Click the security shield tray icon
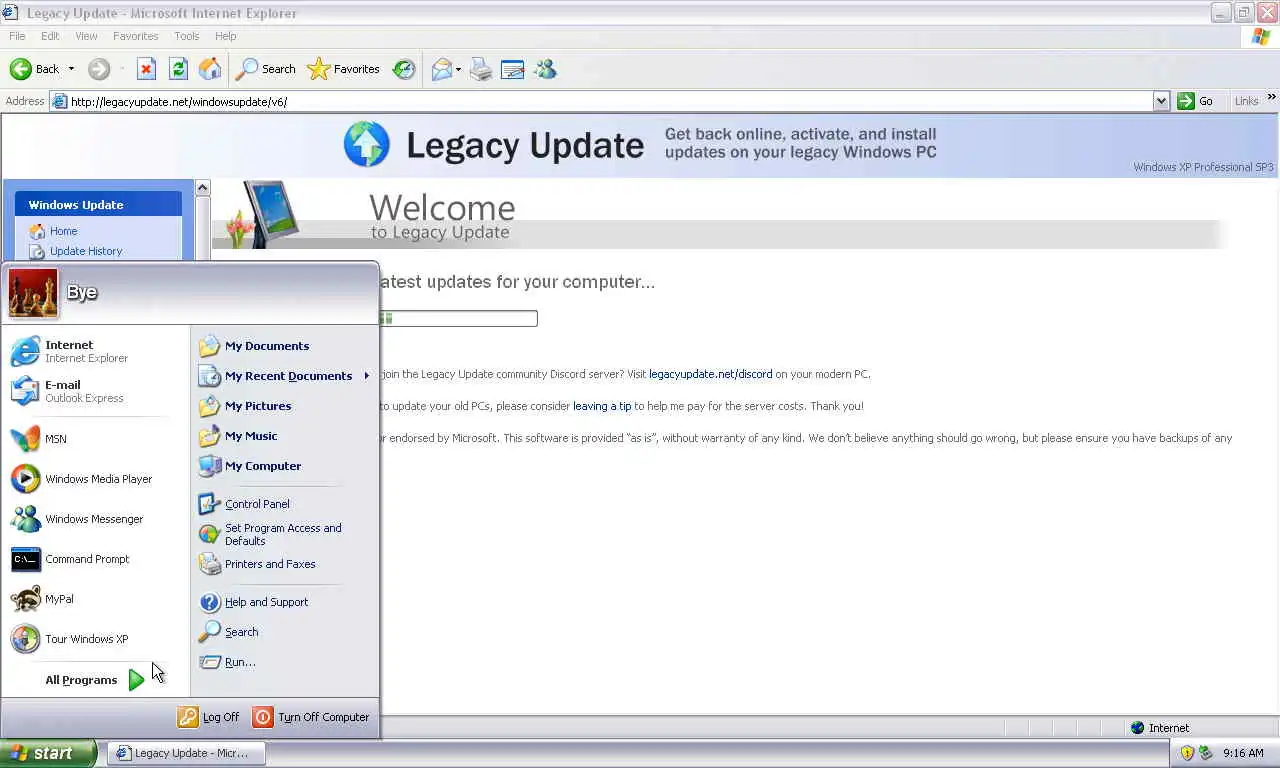Image resolution: width=1280 pixels, height=768 pixels. pyautogui.click(x=1187, y=753)
